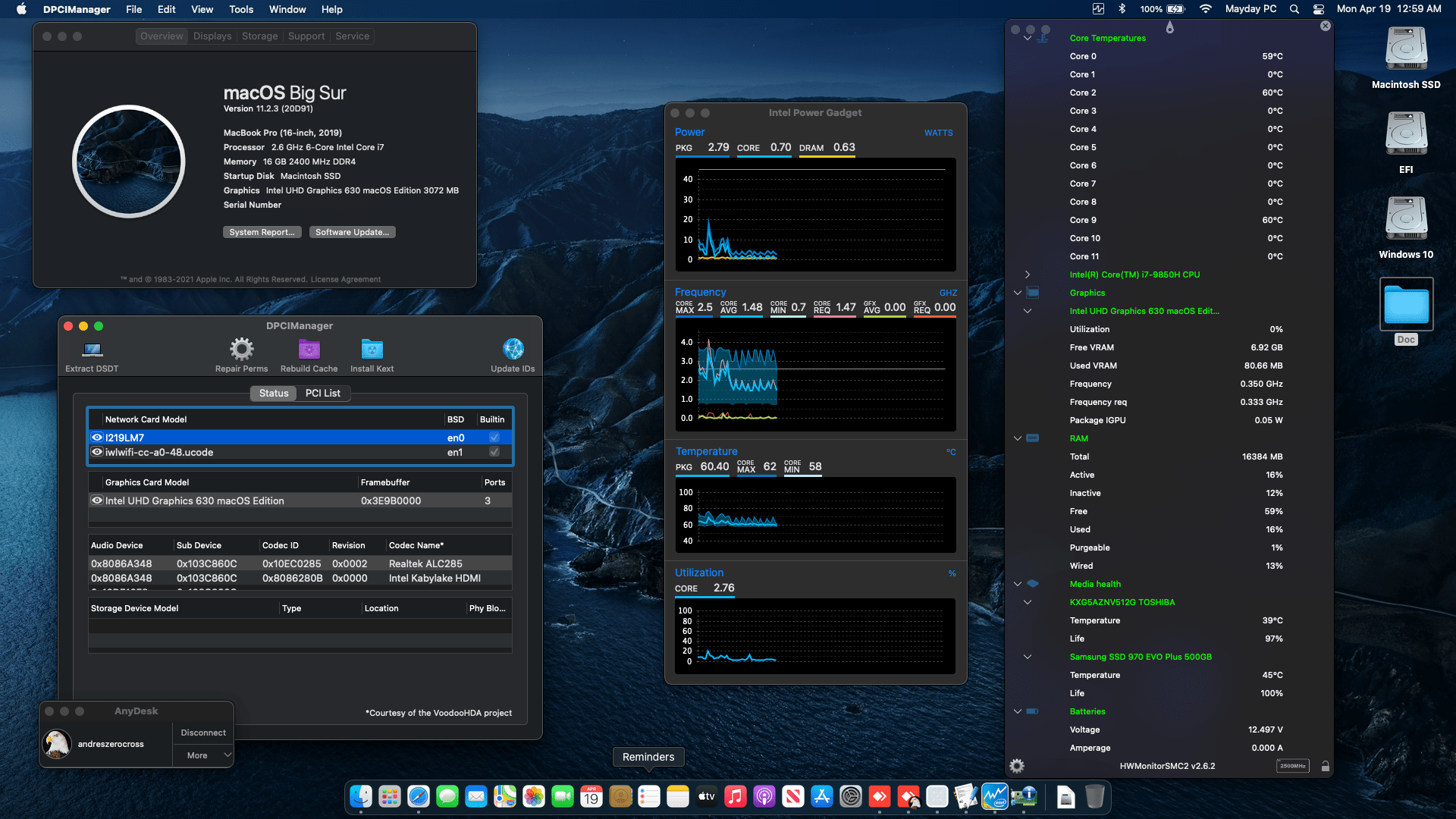Collapse the Batteries section
1456x819 pixels.
(1018, 711)
